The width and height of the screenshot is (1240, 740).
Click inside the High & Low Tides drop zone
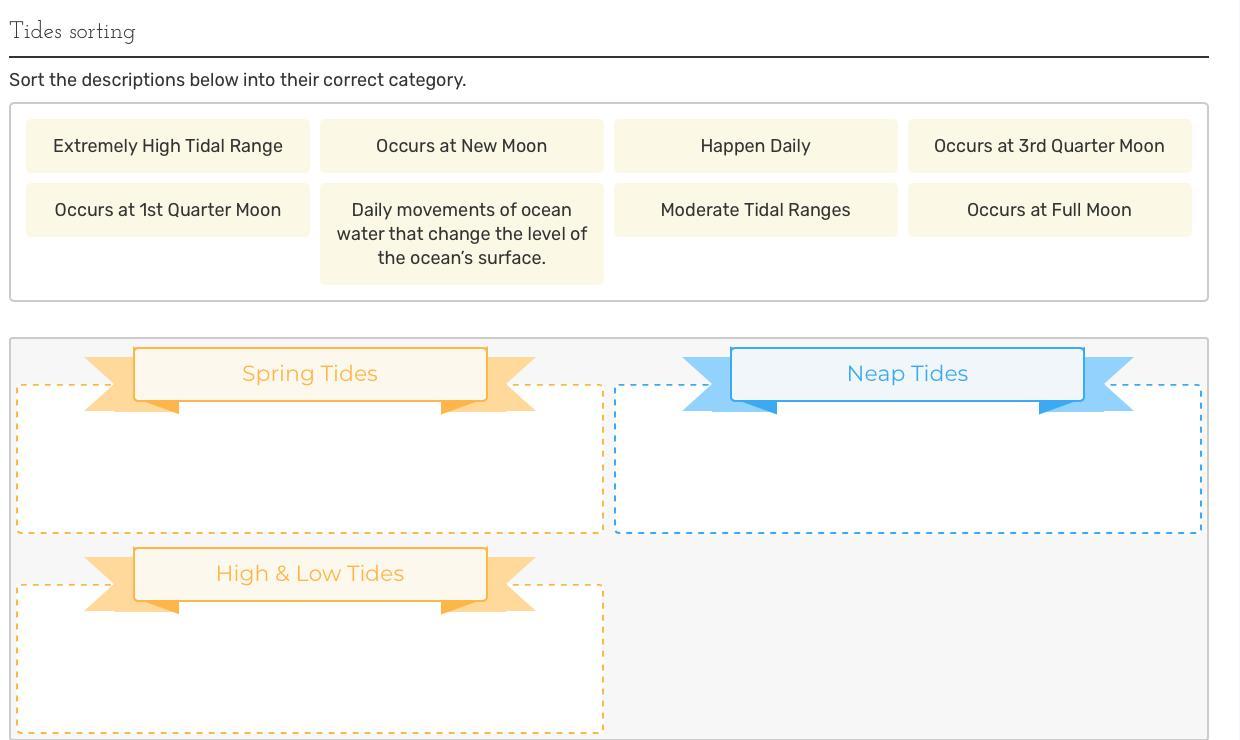[x=310, y=670]
